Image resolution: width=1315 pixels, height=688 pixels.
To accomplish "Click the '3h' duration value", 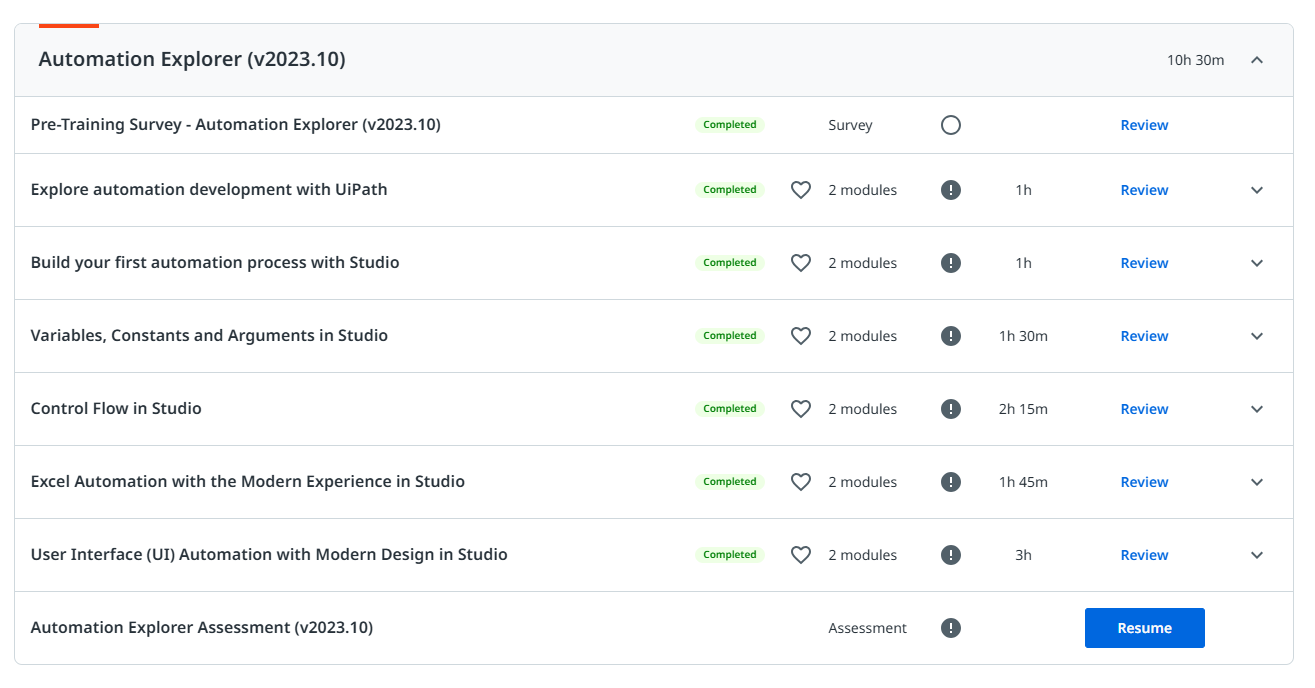I will tap(1023, 555).
